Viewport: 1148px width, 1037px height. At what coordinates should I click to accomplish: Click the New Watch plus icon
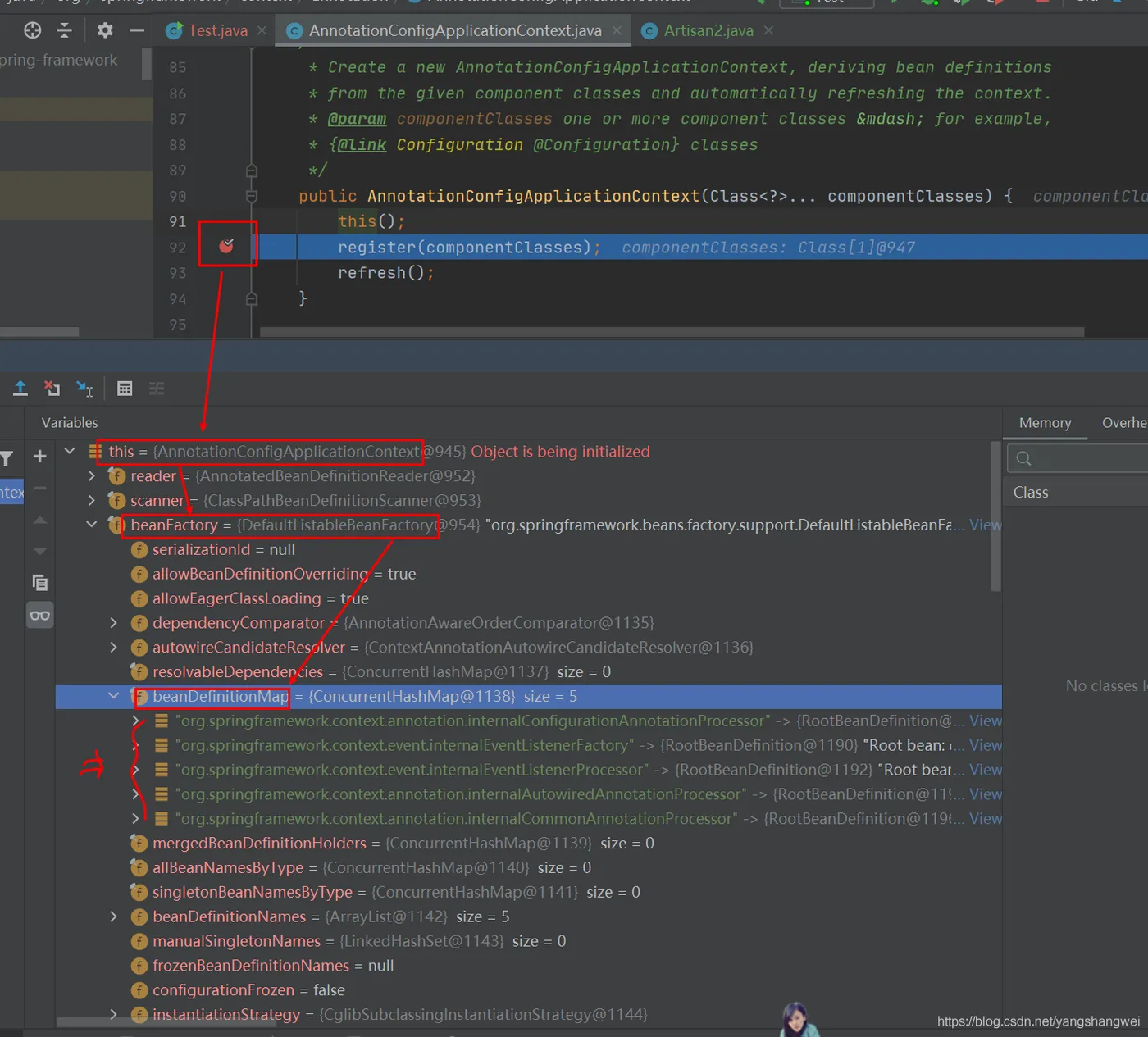tap(39, 457)
